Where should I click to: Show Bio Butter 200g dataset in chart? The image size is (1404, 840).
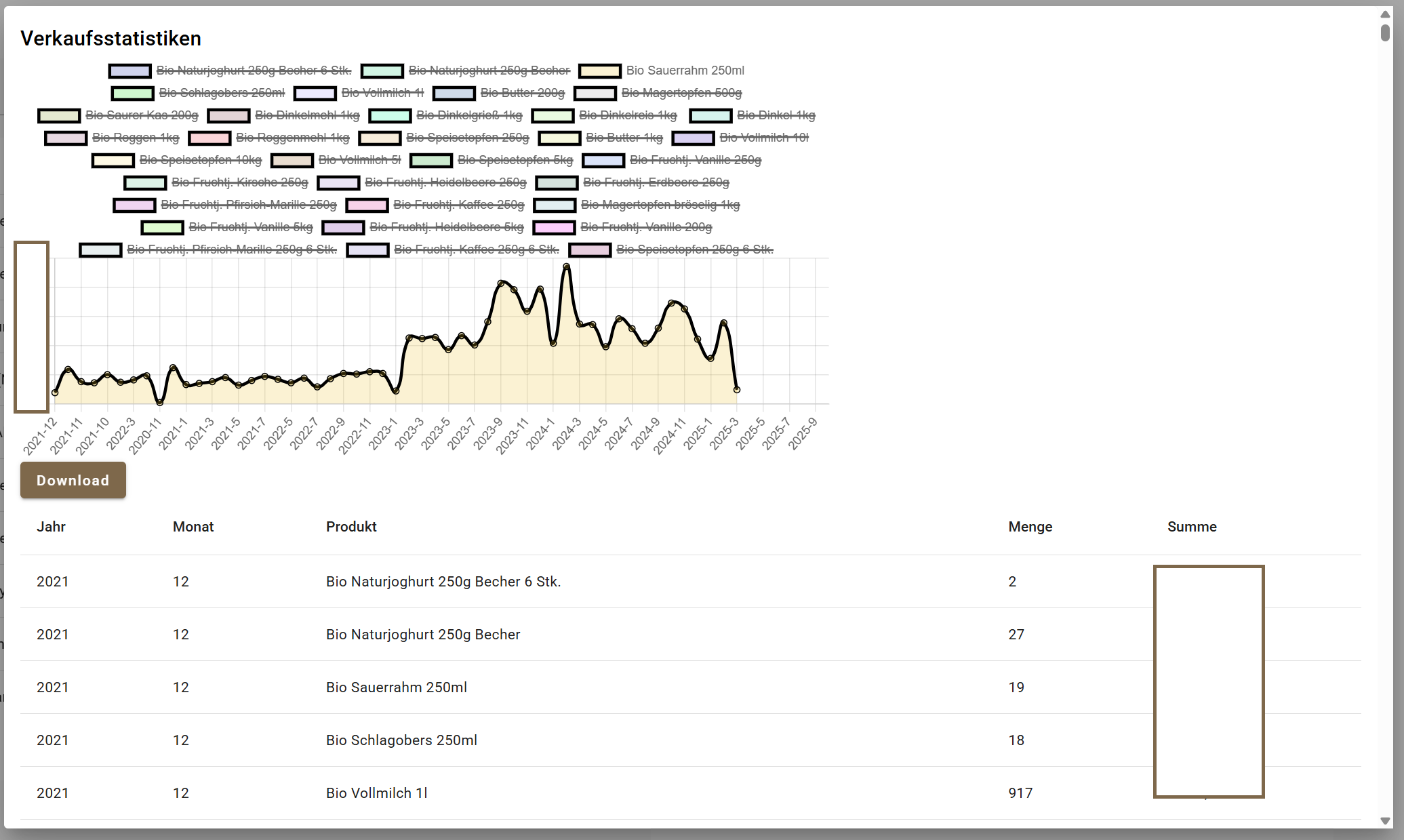pos(522,93)
